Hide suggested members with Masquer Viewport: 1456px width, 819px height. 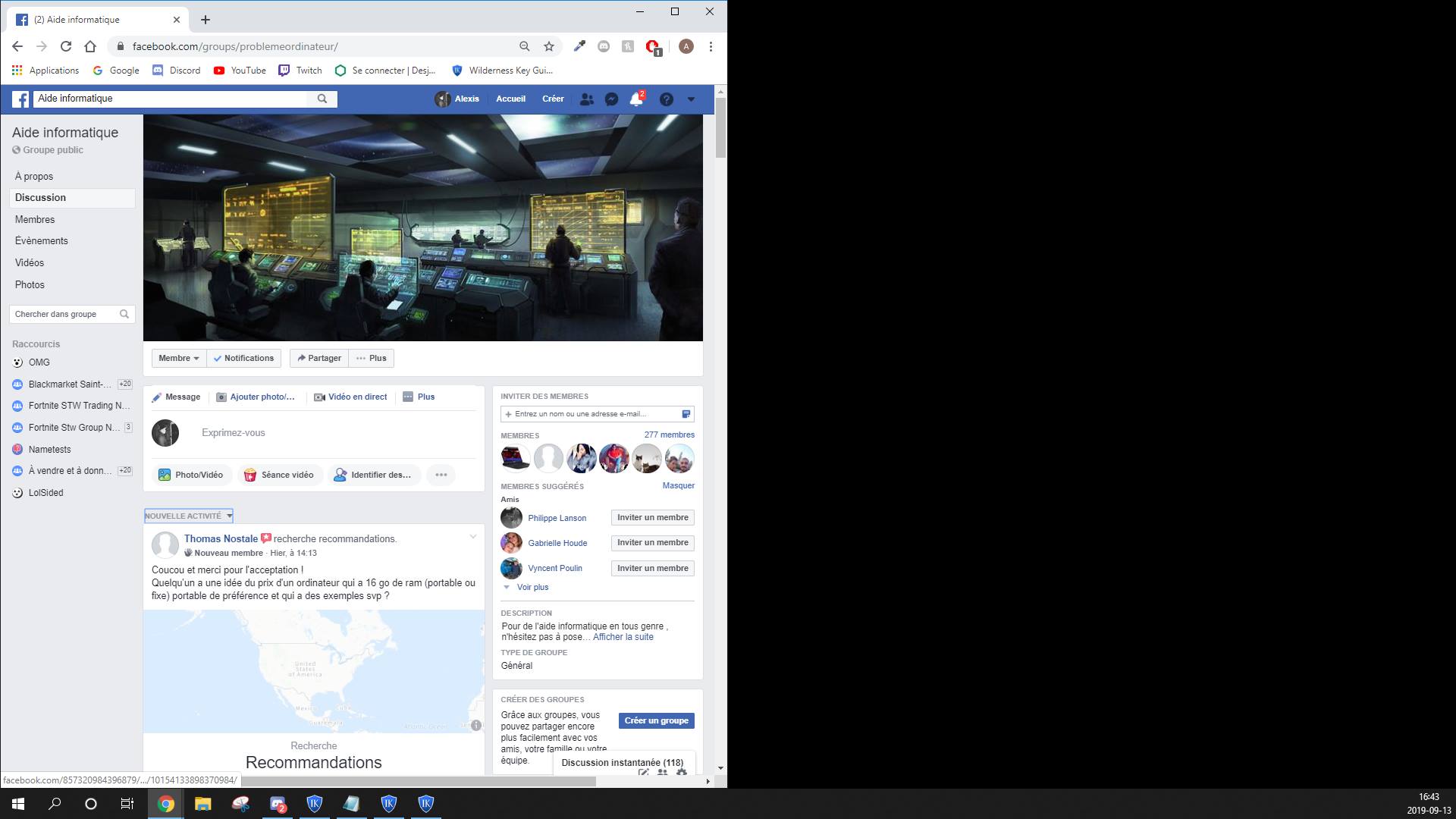pyautogui.click(x=678, y=485)
